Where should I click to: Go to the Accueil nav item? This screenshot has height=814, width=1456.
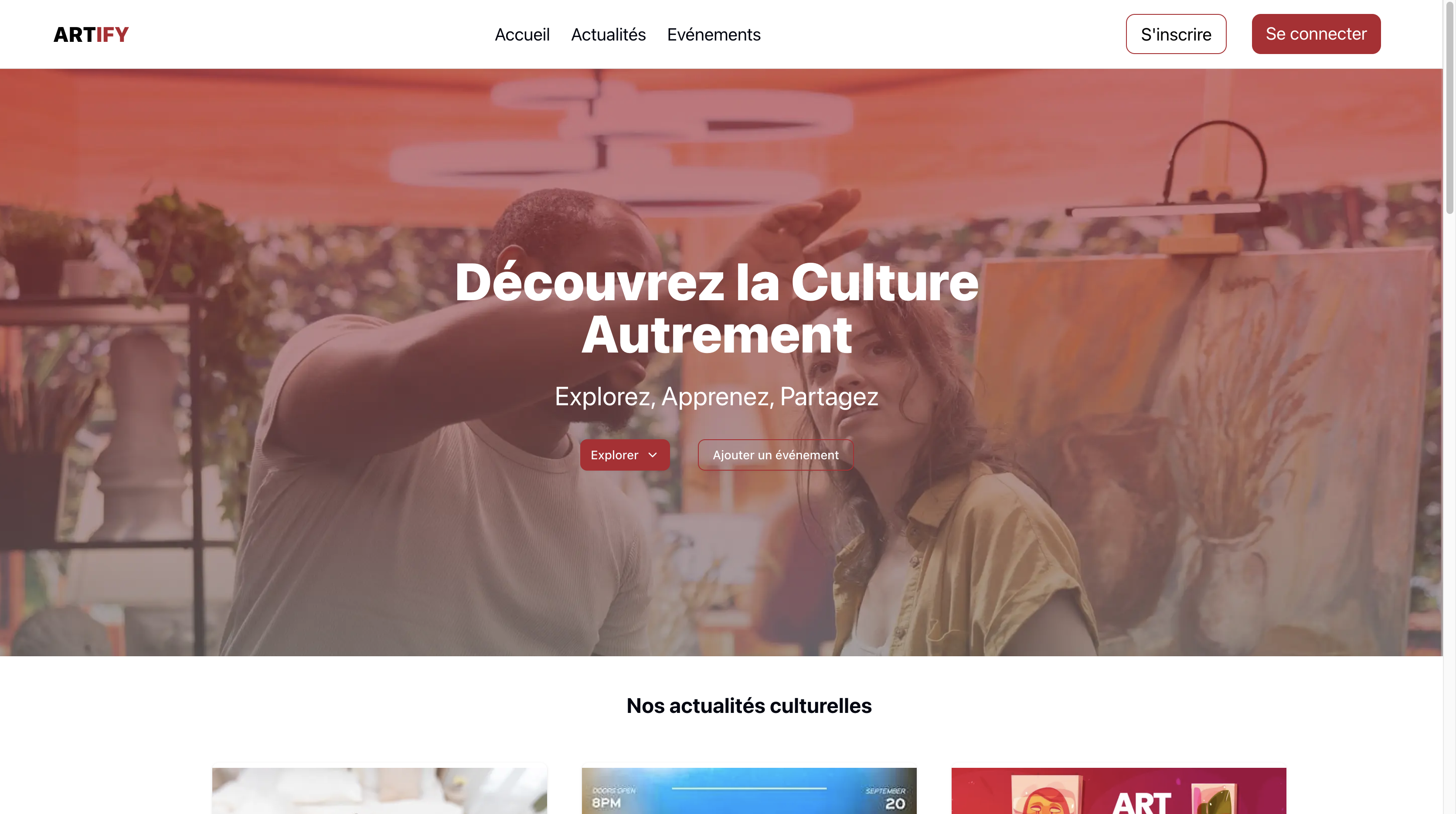tap(522, 34)
